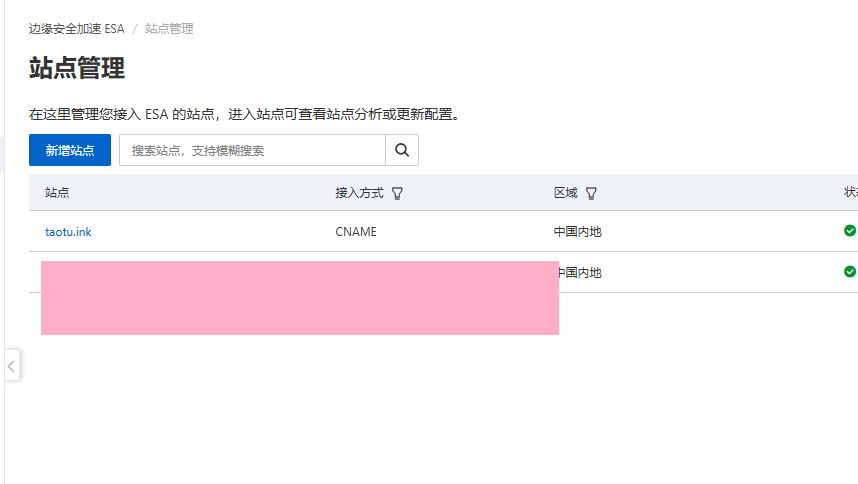This screenshot has height=484, width=858.
Task: Click the green status check in second row
Action: (849, 271)
